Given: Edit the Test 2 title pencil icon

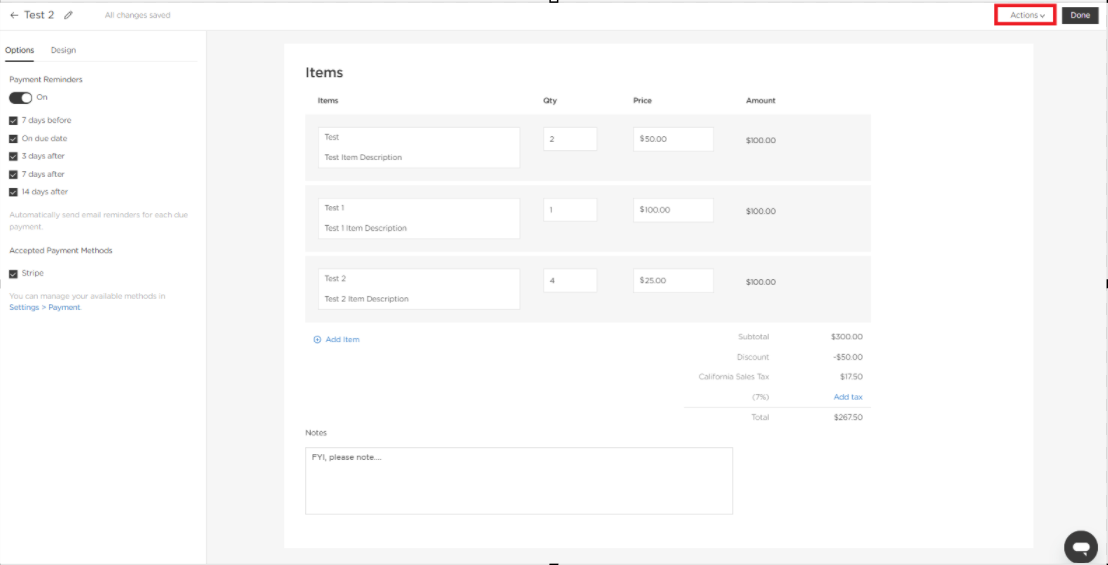Looking at the screenshot, I should click(x=68, y=15).
